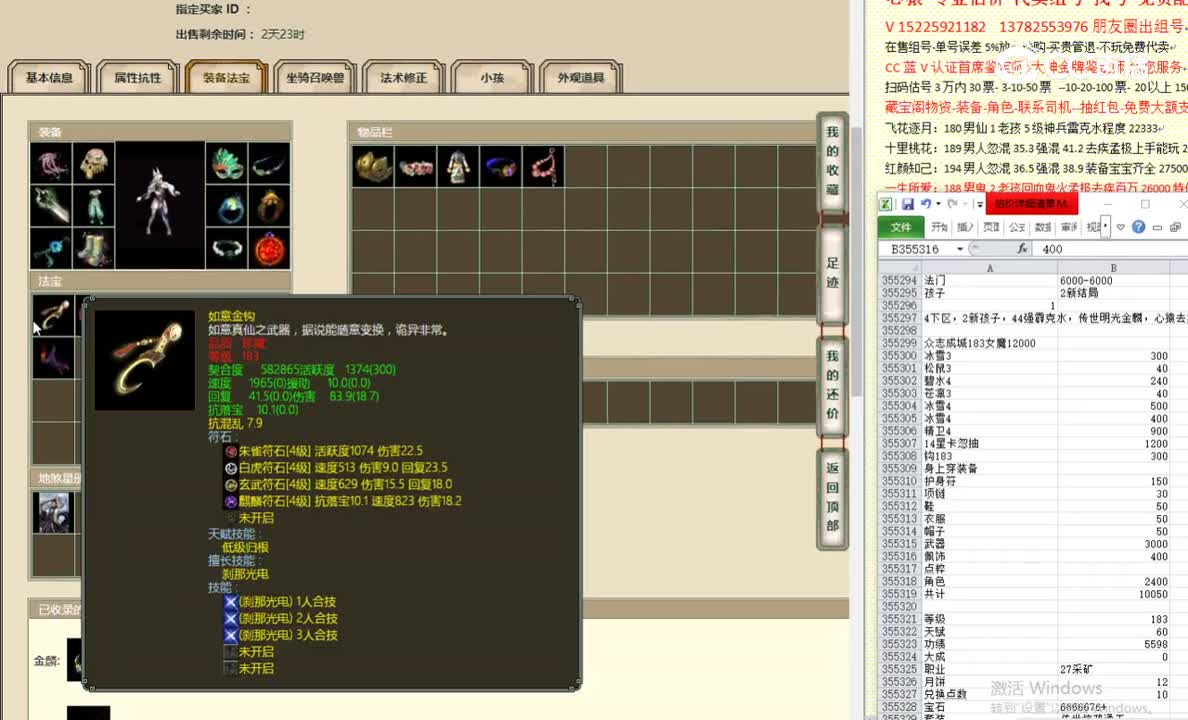Click the Save icon in Excel quick access toolbar
The height and width of the screenshot is (720, 1188).
[908, 205]
